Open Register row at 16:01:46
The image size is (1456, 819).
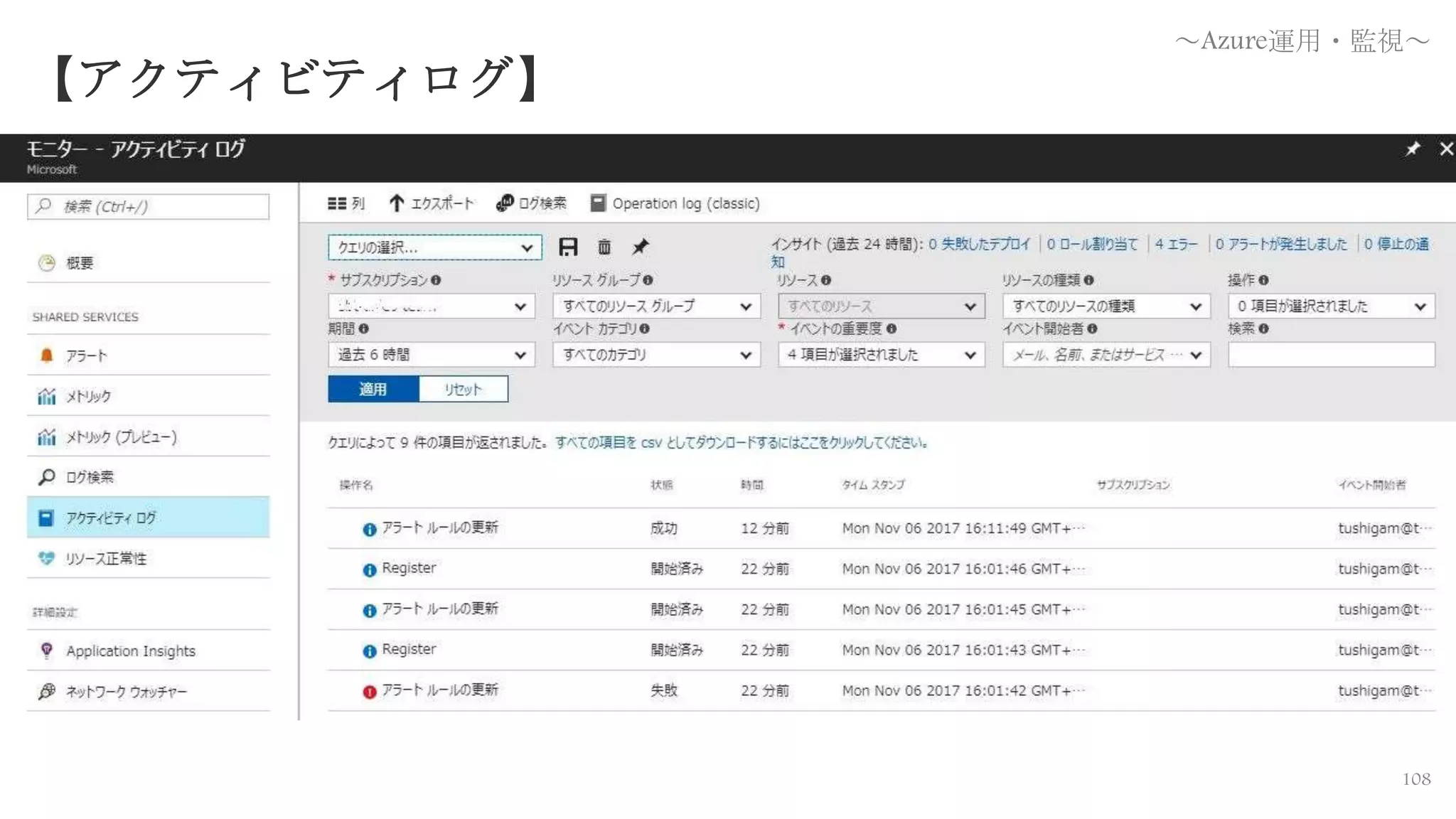click(x=881, y=569)
